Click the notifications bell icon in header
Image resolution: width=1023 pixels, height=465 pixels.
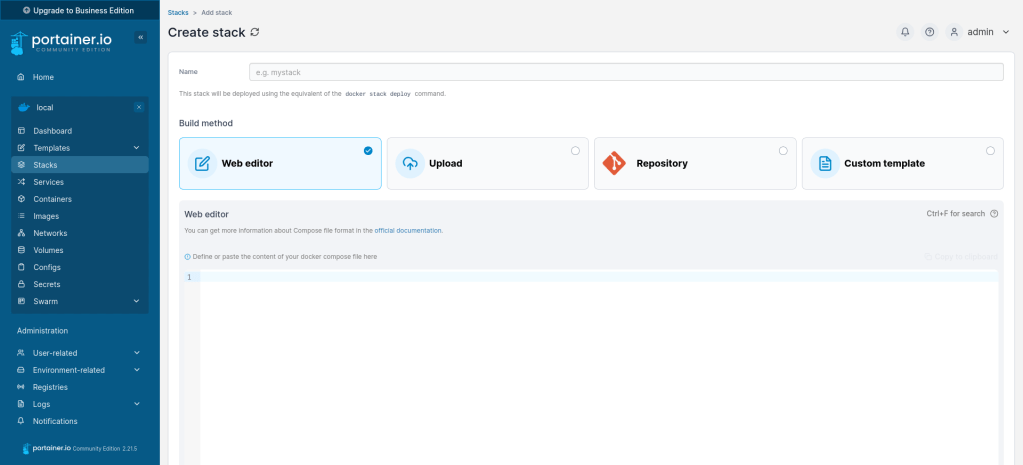coord(905,32)
